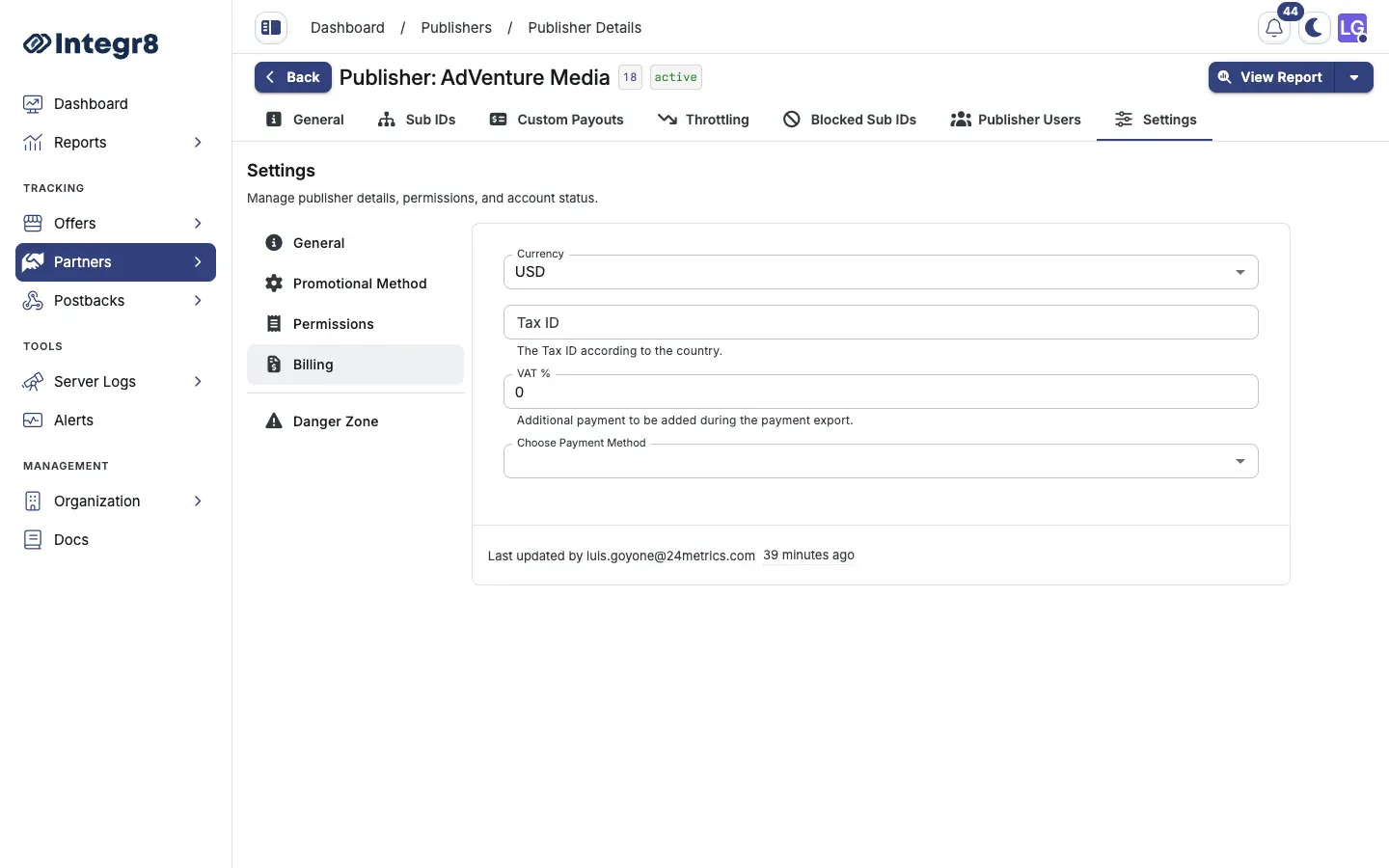
Task: Click the Promotional Method gear icon
Action: [274, 284]
